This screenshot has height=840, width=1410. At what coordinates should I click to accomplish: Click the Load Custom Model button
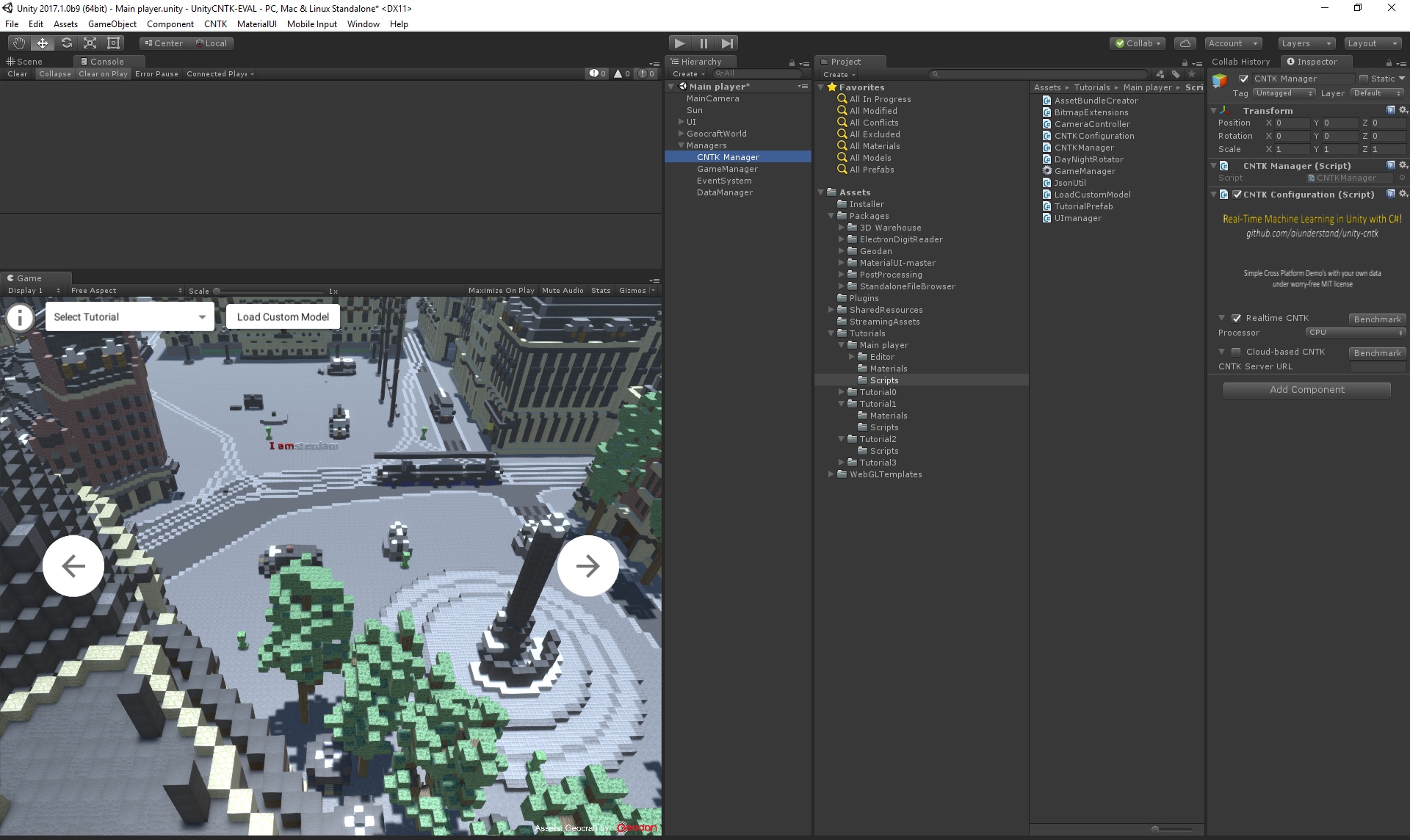(283, 316)
